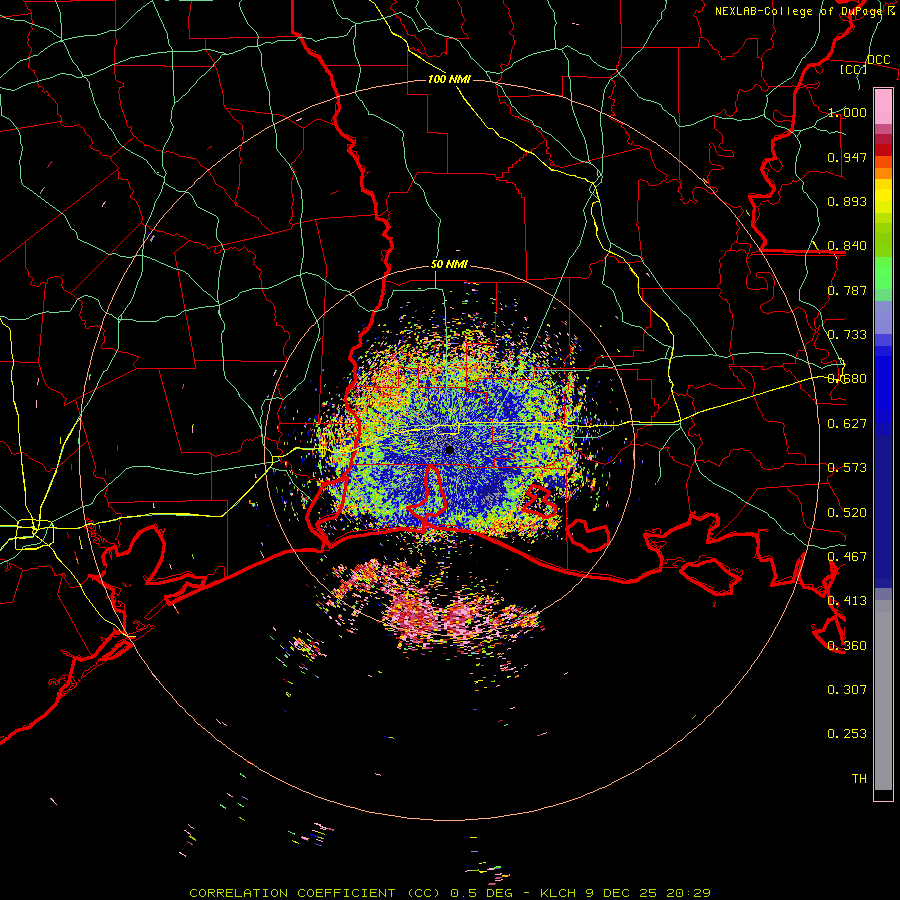Click the 0.5 DEG elevation text
This screenshot has width=900, height=900.
[x=482, y=893]
